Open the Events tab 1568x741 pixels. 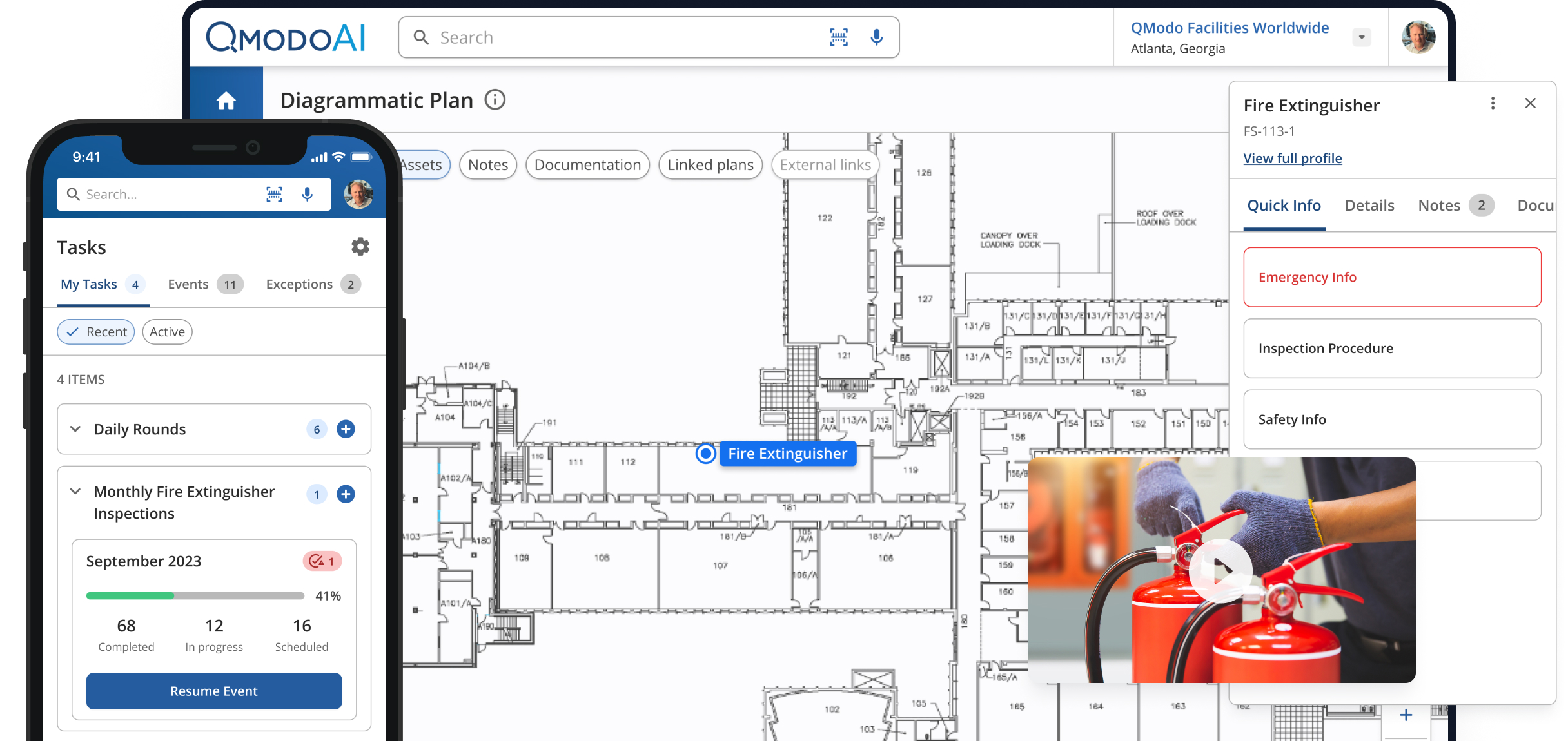coord(205,284)
